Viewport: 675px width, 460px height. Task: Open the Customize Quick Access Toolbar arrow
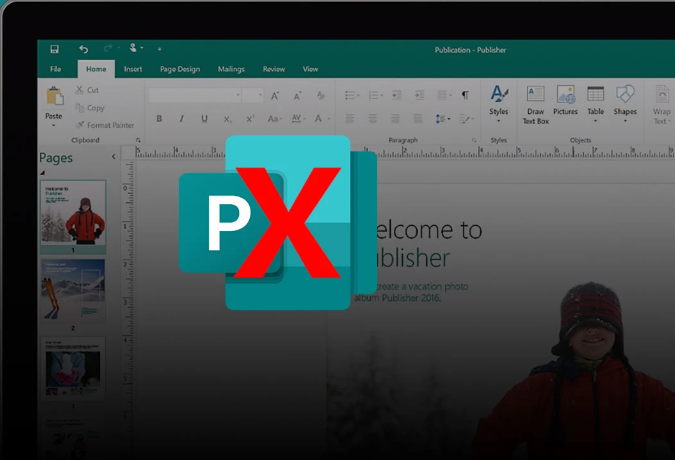(159, 49)
